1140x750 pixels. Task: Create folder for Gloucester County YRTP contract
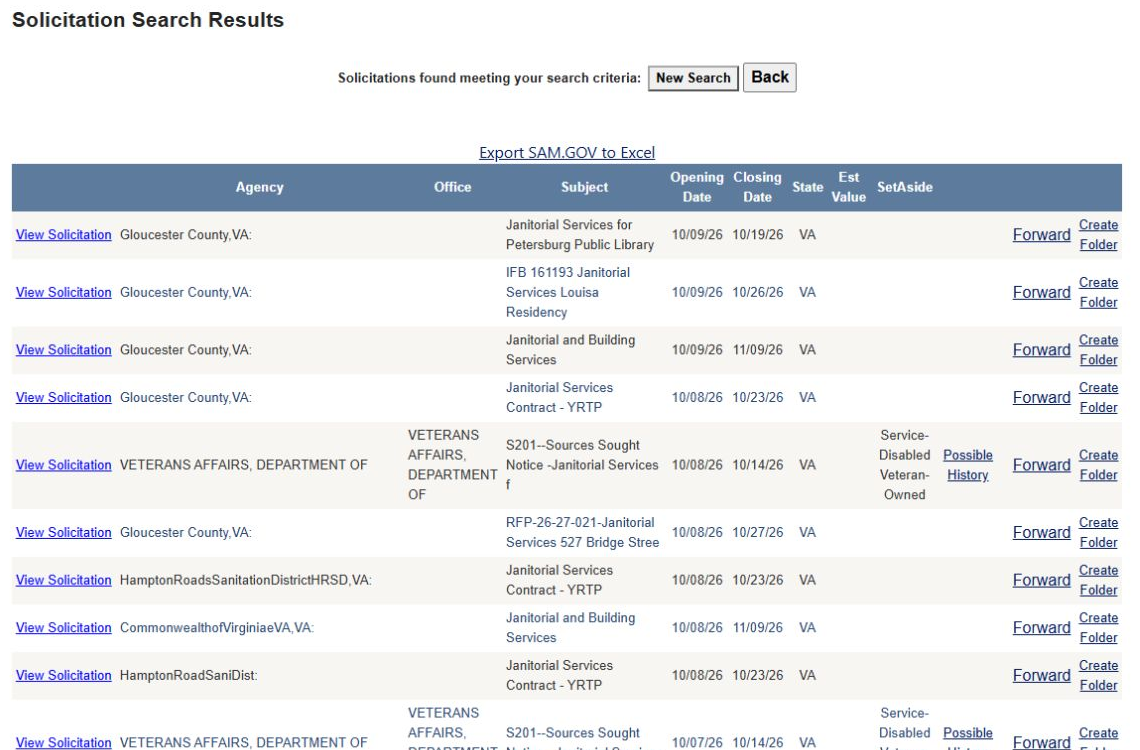pos(1098,398)
